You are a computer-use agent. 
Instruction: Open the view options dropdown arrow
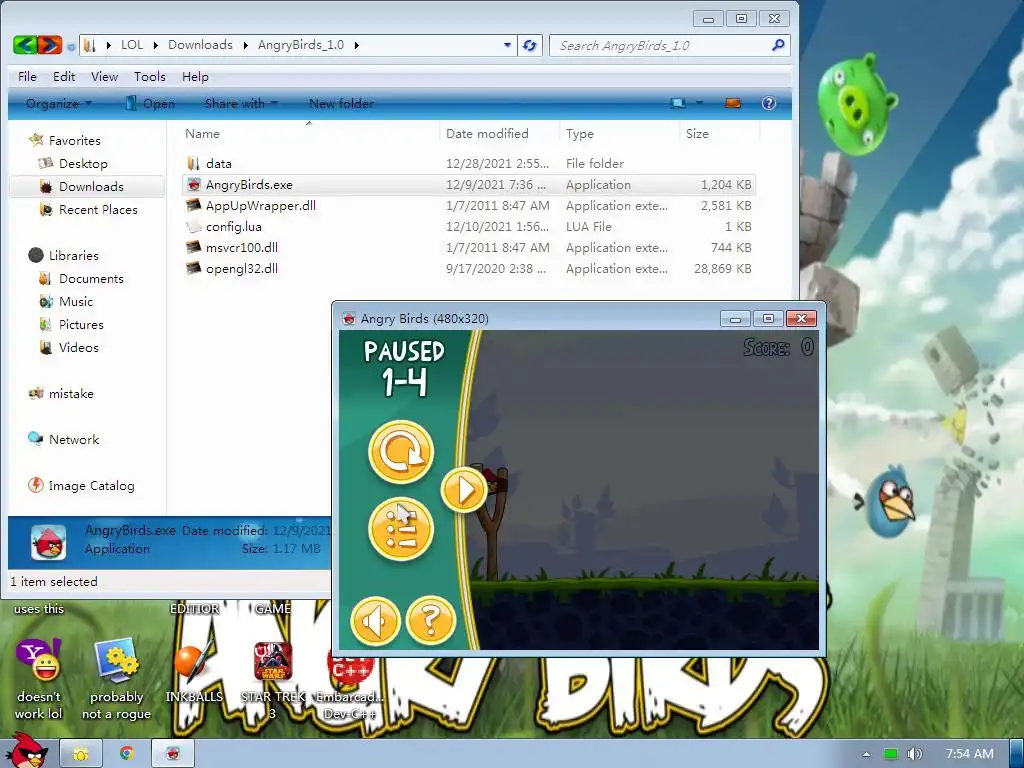699,103
